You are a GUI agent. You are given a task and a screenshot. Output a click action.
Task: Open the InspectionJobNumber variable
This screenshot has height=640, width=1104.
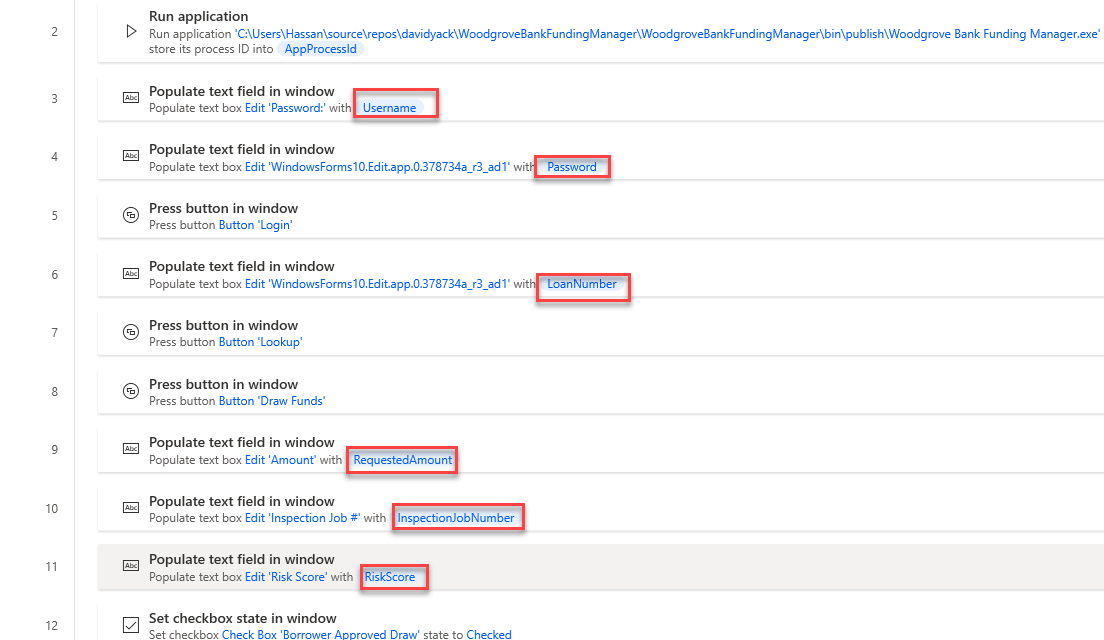click(456, 517)
